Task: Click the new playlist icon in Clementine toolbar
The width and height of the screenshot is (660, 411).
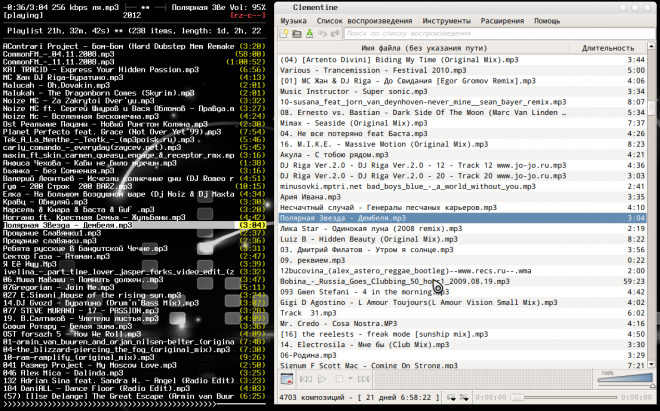Action: click(x=283, y=33)
